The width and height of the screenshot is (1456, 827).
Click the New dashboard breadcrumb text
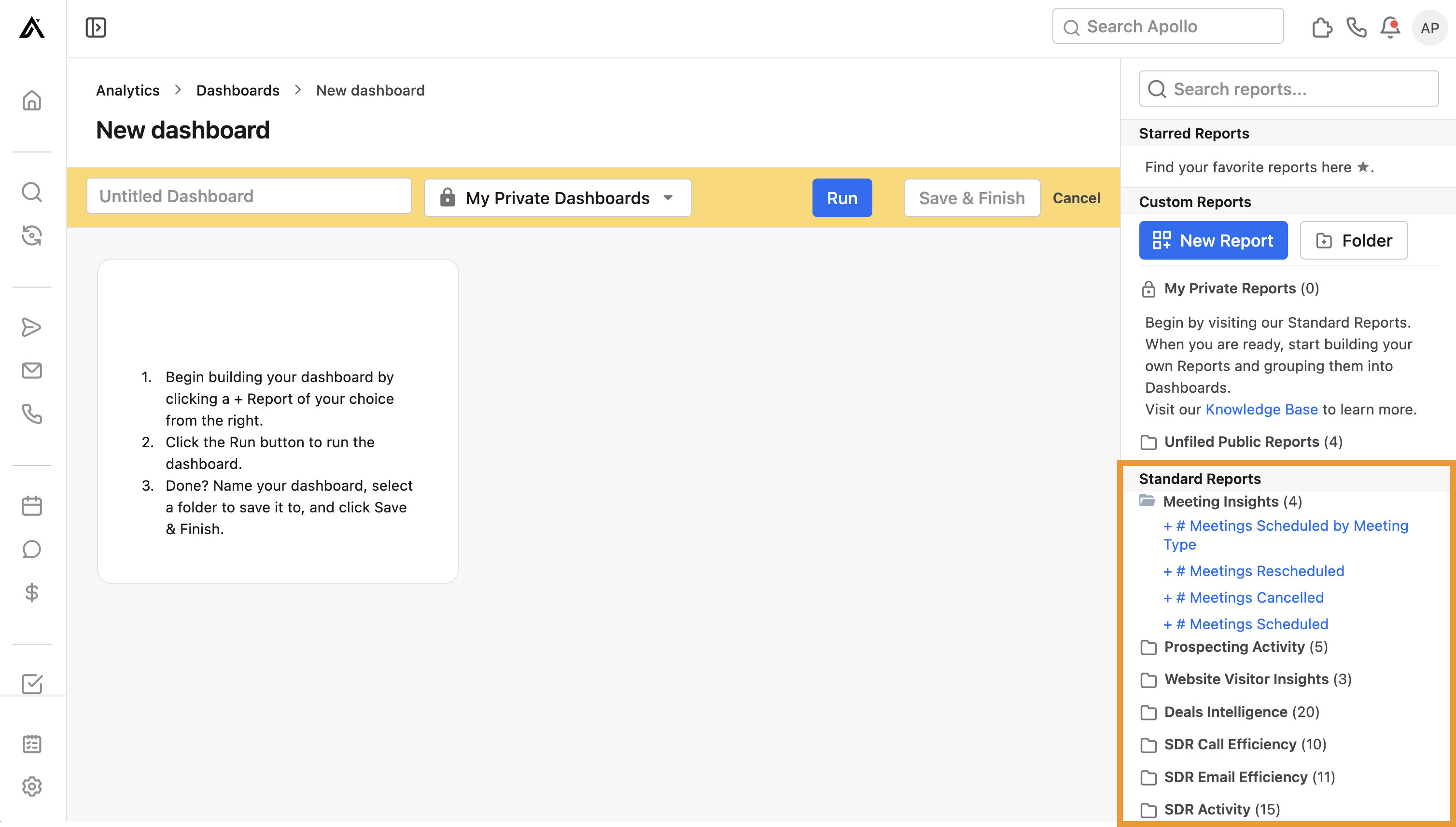click(370, 90)
